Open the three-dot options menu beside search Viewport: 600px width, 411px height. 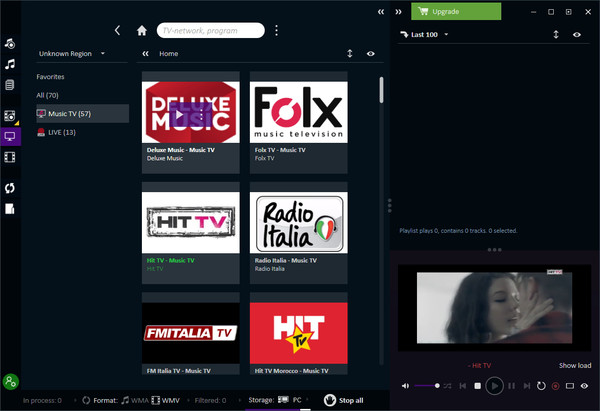tap(276, 31)
